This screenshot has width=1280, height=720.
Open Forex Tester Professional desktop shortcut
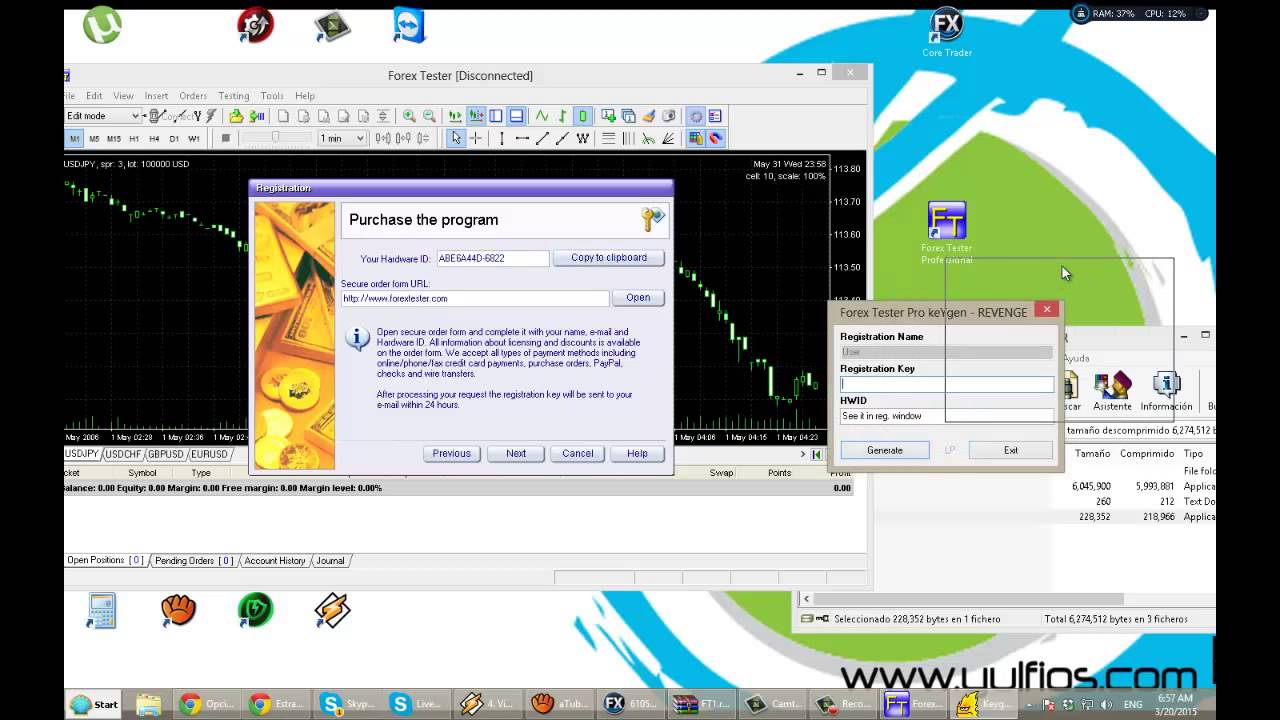pos(946,232)
